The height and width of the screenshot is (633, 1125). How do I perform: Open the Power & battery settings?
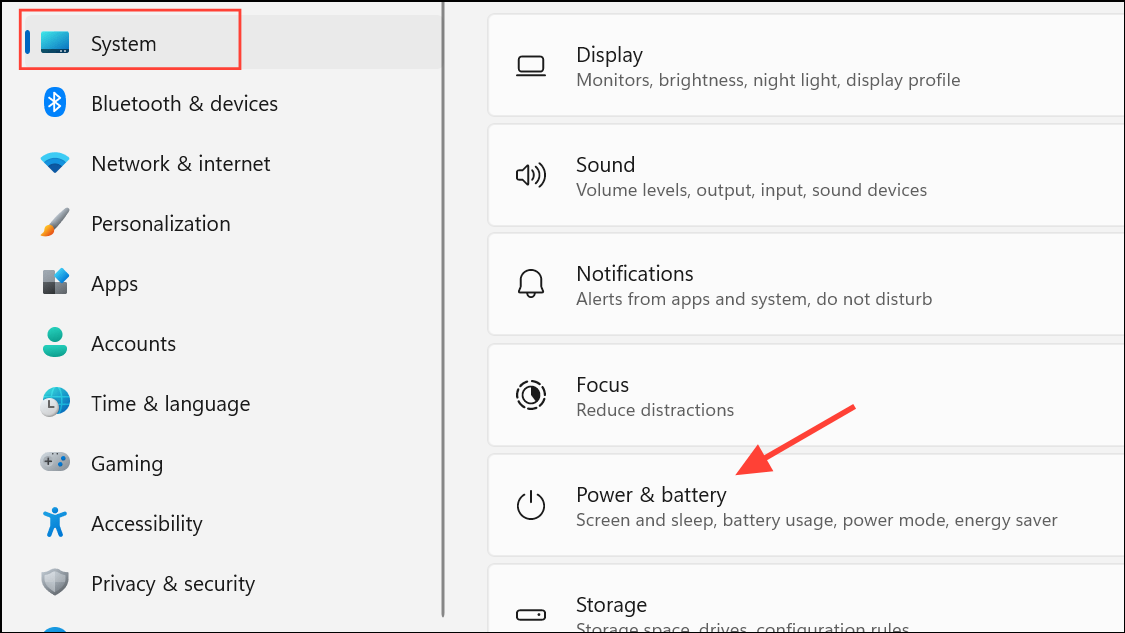(651, 495)
